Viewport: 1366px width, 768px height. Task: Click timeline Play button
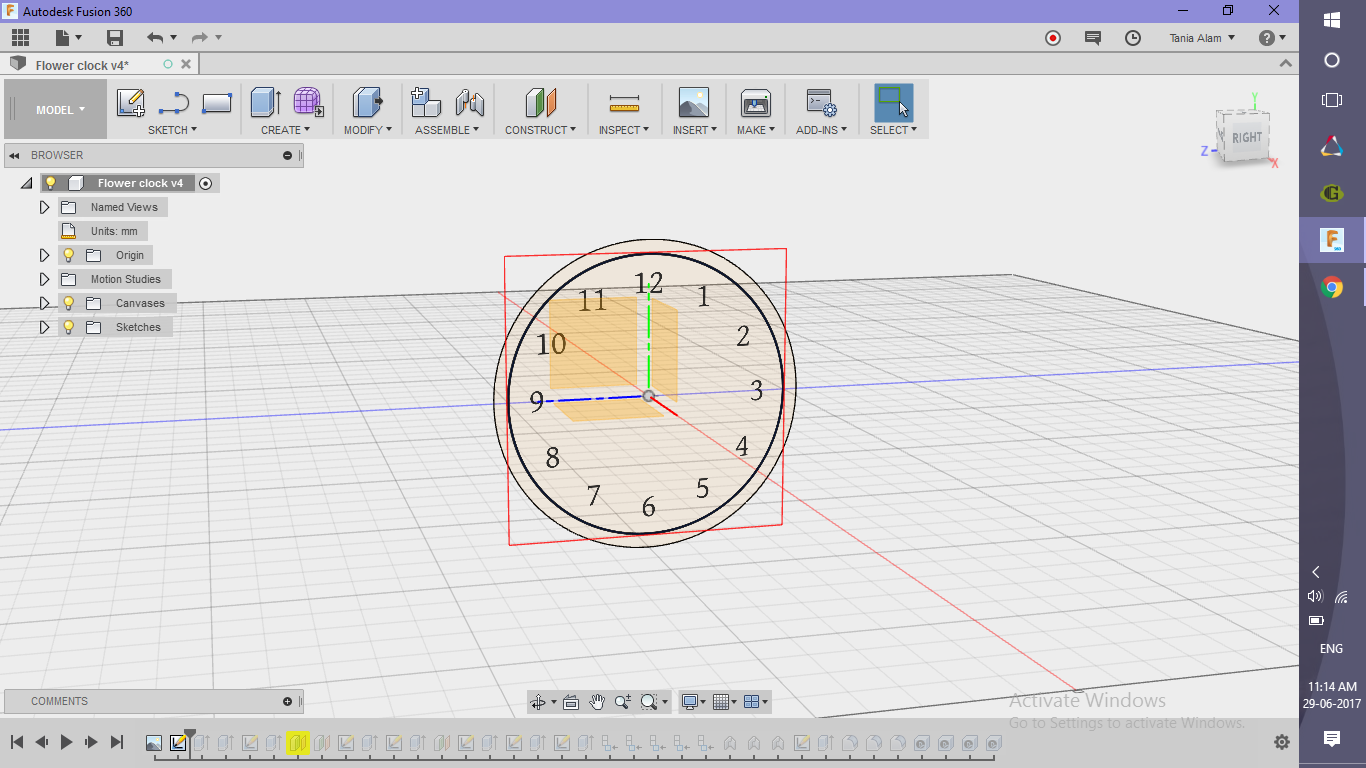click(x=66, y=742)
